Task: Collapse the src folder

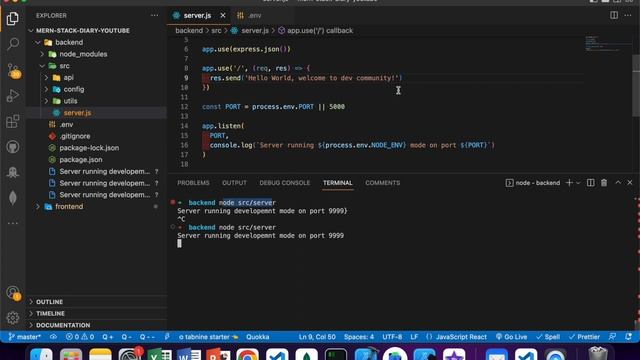Action: click(64, 66)
